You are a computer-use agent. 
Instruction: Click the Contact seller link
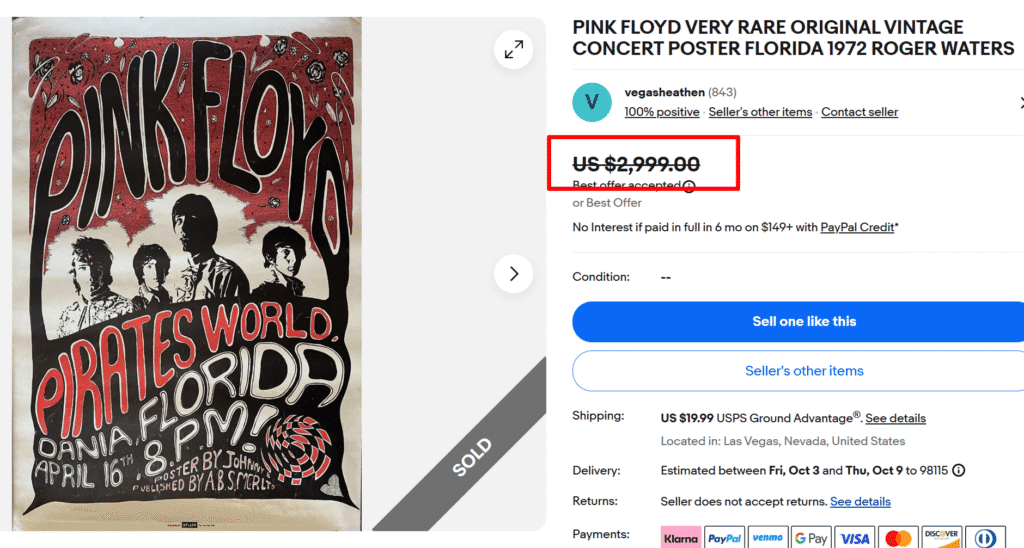[859, 112]
